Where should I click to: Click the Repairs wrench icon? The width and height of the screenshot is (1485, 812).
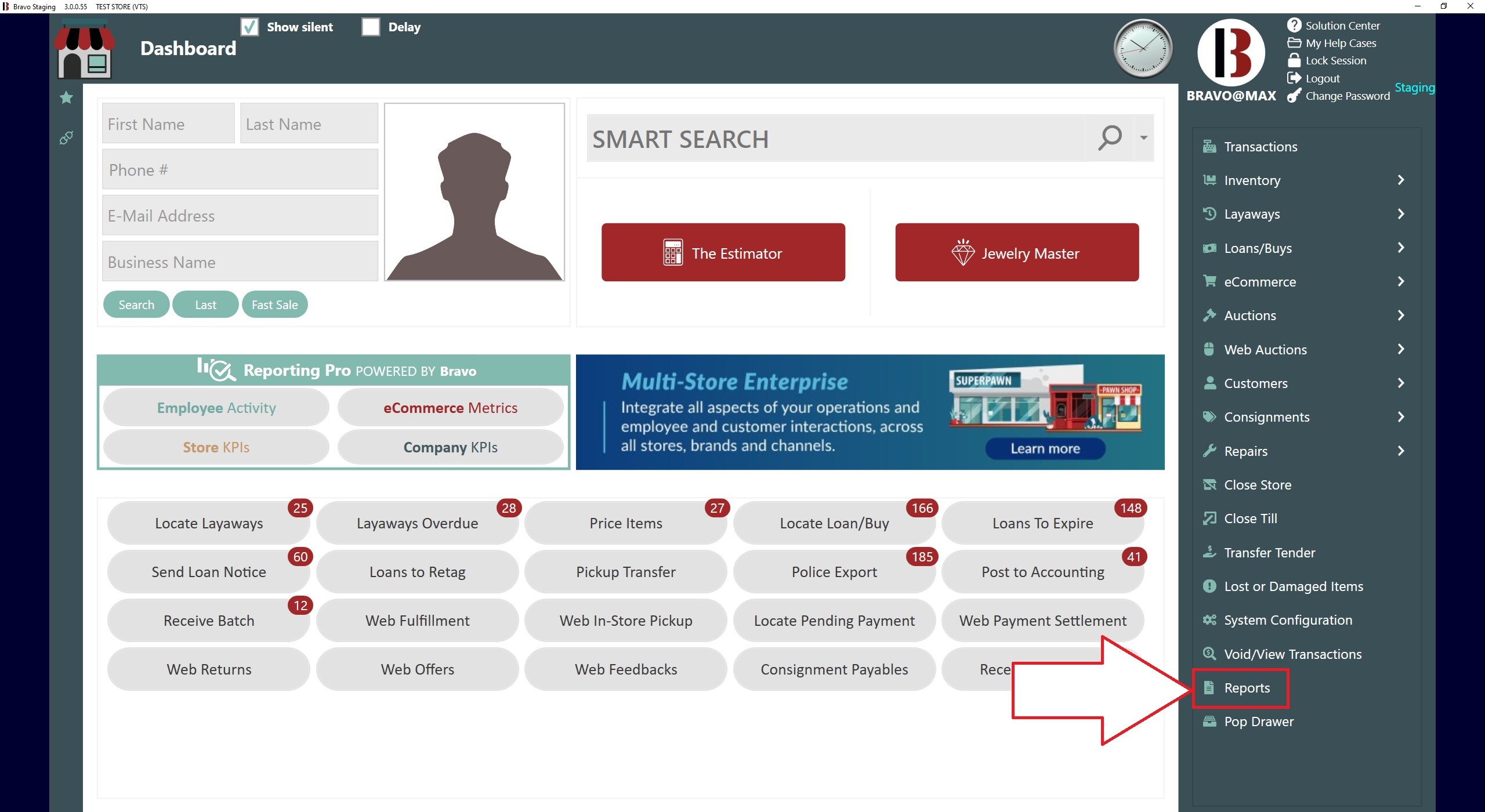[1209, 451]
